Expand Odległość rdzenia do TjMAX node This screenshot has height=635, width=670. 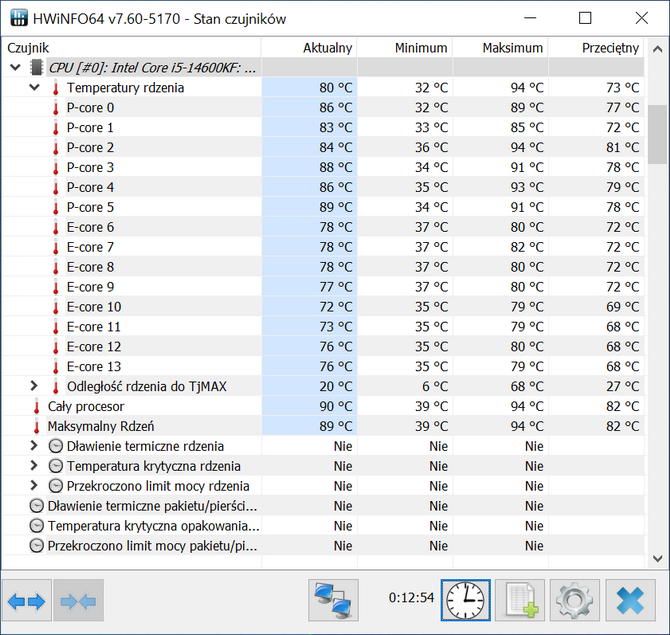(34, 386)
